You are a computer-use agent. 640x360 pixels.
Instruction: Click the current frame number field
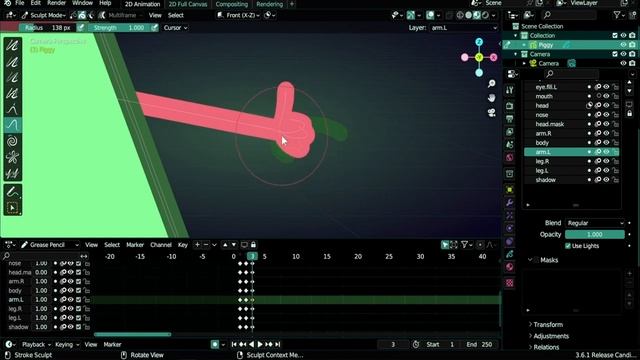[393, 344]
